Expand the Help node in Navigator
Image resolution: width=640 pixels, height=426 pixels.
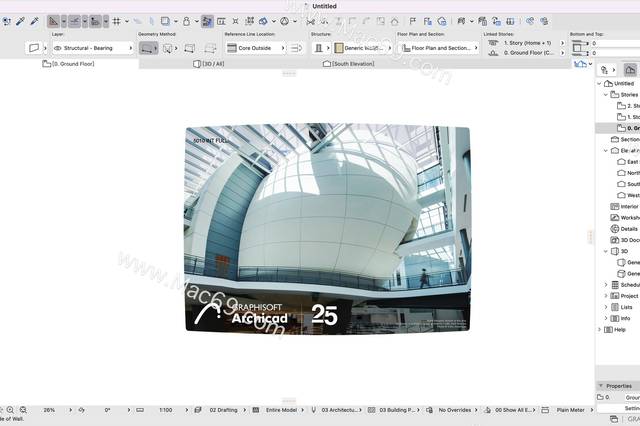[599, 330]
